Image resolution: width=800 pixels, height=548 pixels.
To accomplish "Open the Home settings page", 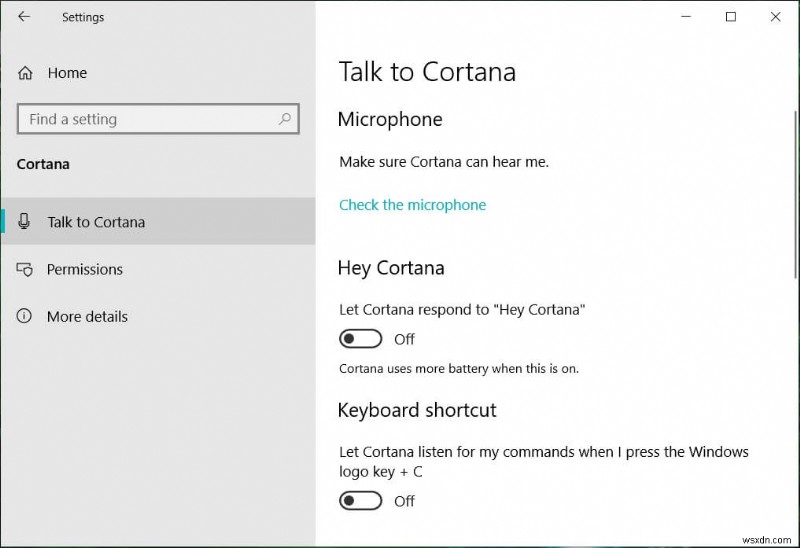I will click(158, 73).
